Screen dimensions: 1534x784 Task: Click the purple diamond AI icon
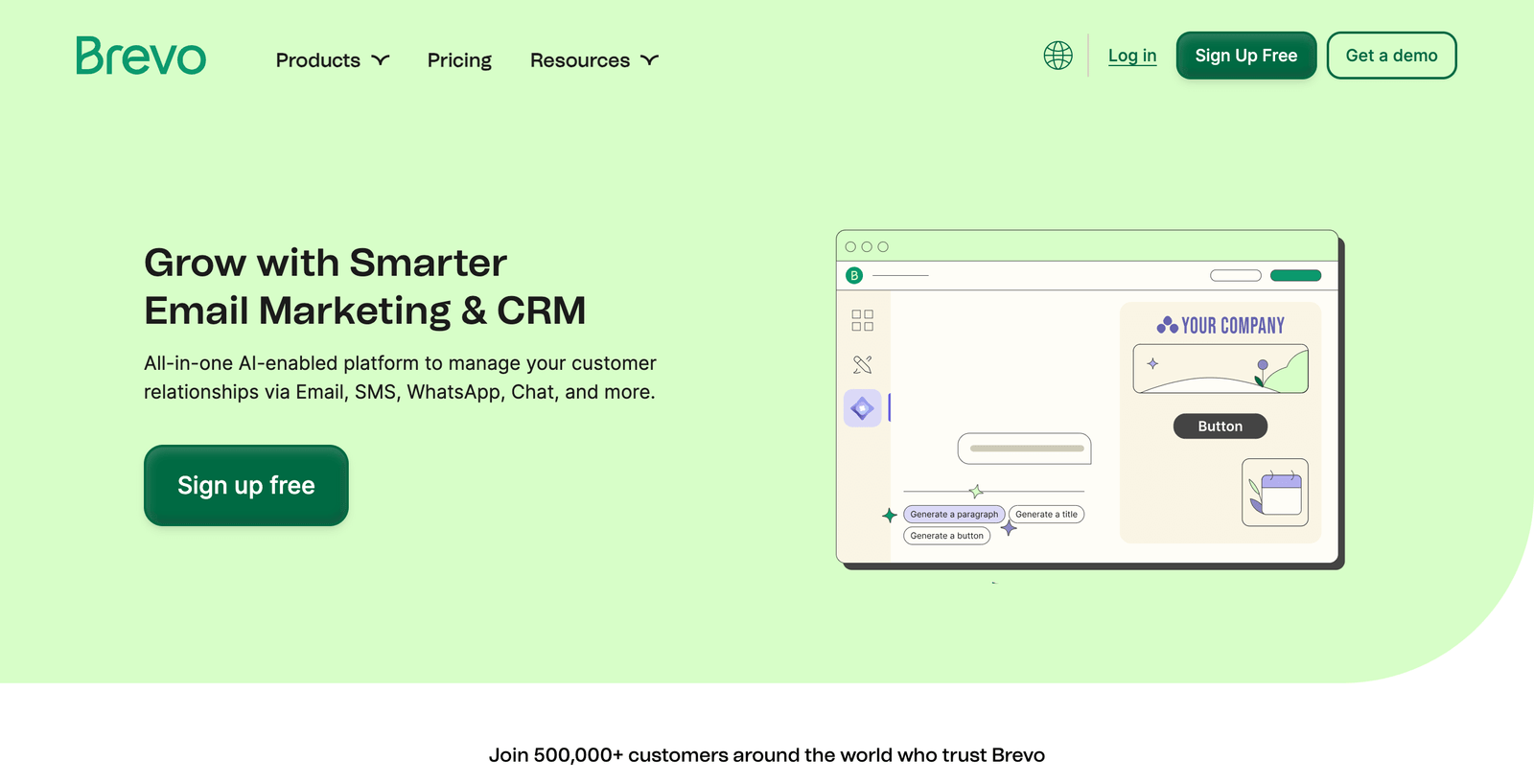pyautogui.click(x=862, y=408)
